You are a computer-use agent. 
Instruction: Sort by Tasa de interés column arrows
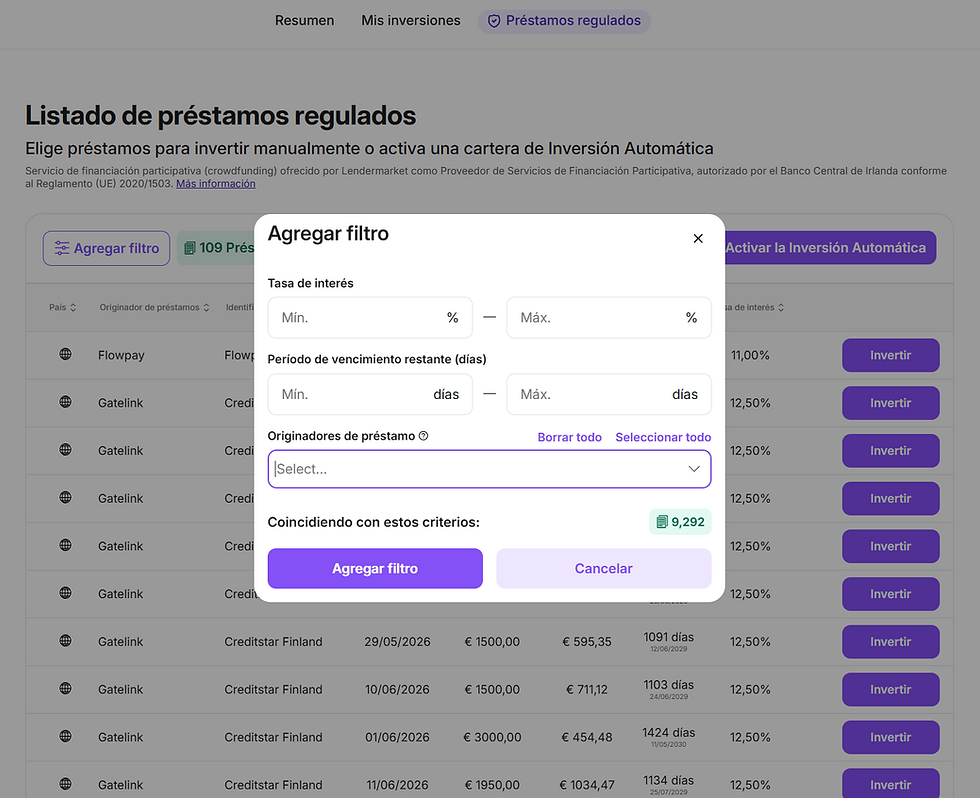coord(781,307)
